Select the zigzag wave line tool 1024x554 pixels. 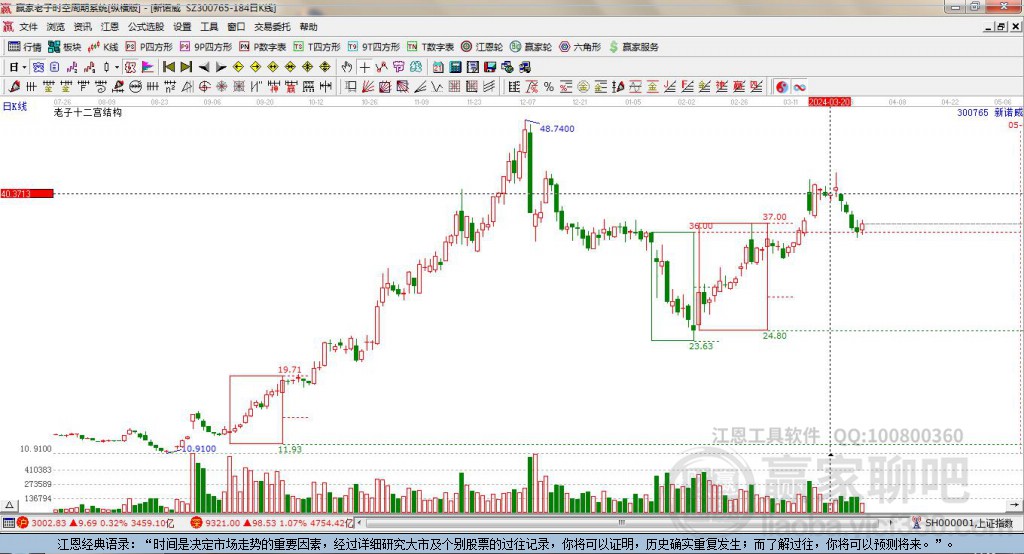tap(435, 87)
